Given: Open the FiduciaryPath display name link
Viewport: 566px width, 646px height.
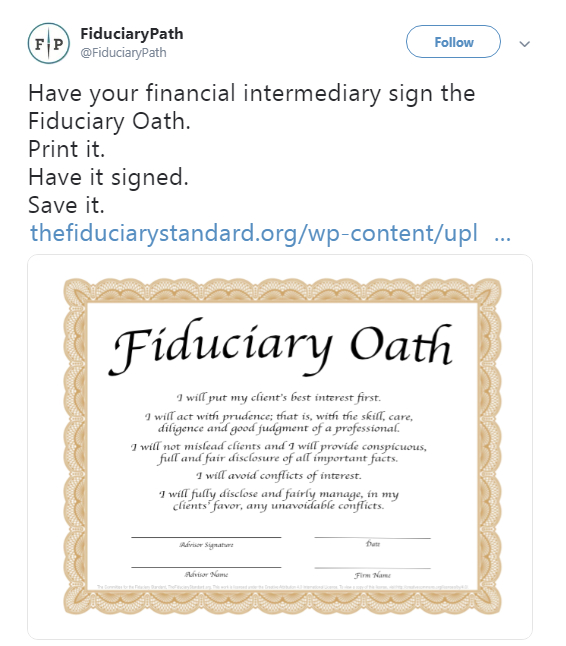Looking at the screenshot, I should coord(132,33).
